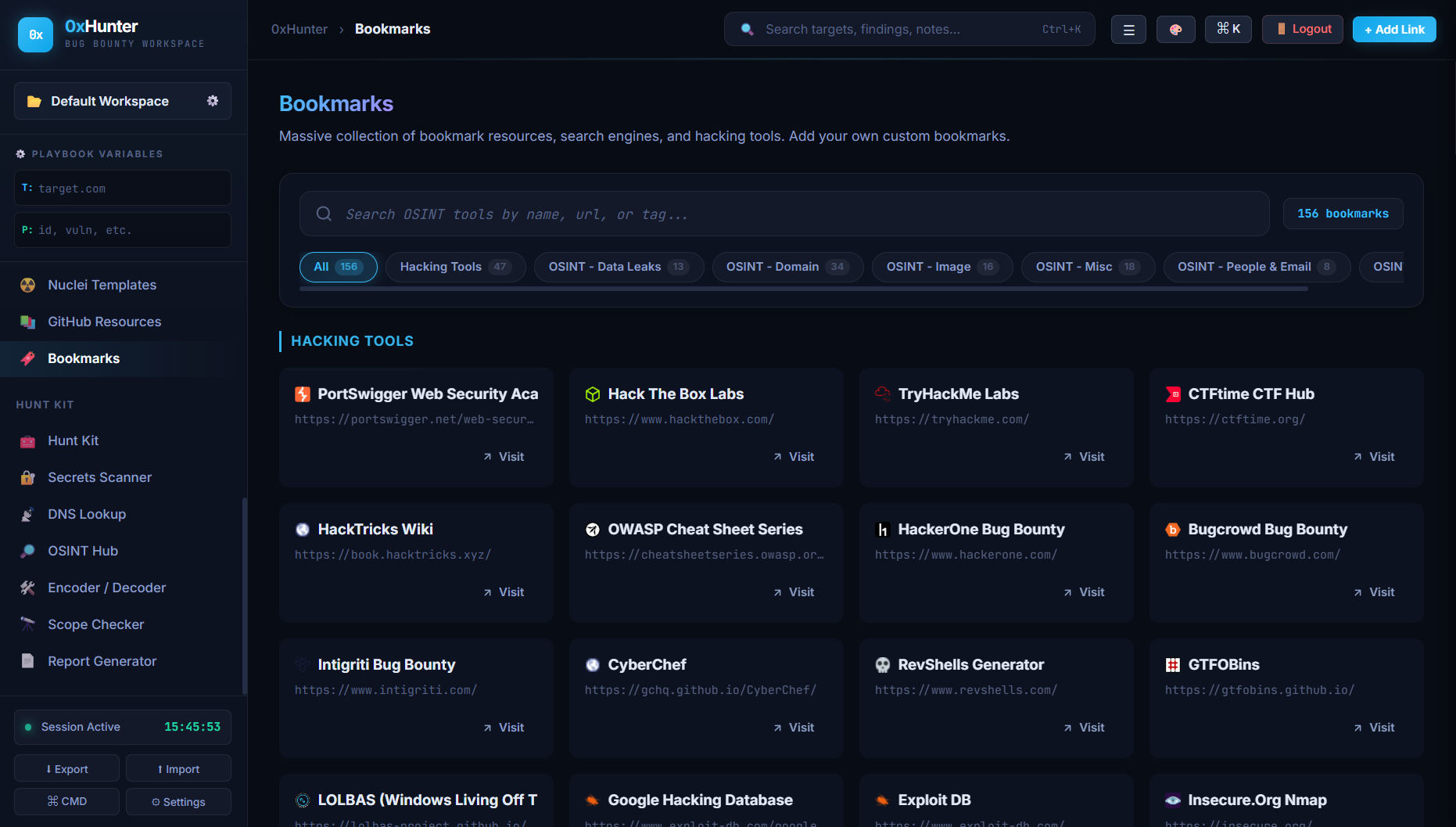1456x827 pixels.
Task: Click the OWASP Cheat Sheet icon
Action: (593, 530)
